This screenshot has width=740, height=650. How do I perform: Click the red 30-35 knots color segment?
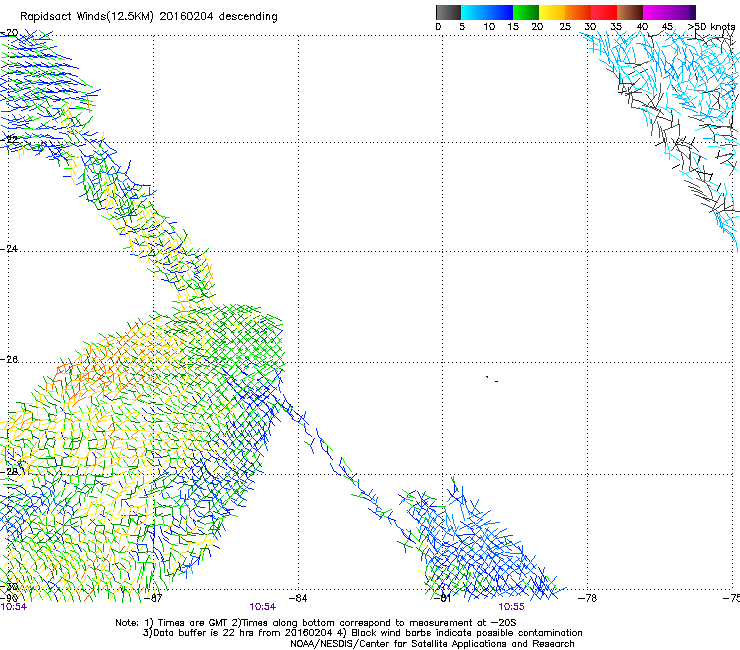604,12
